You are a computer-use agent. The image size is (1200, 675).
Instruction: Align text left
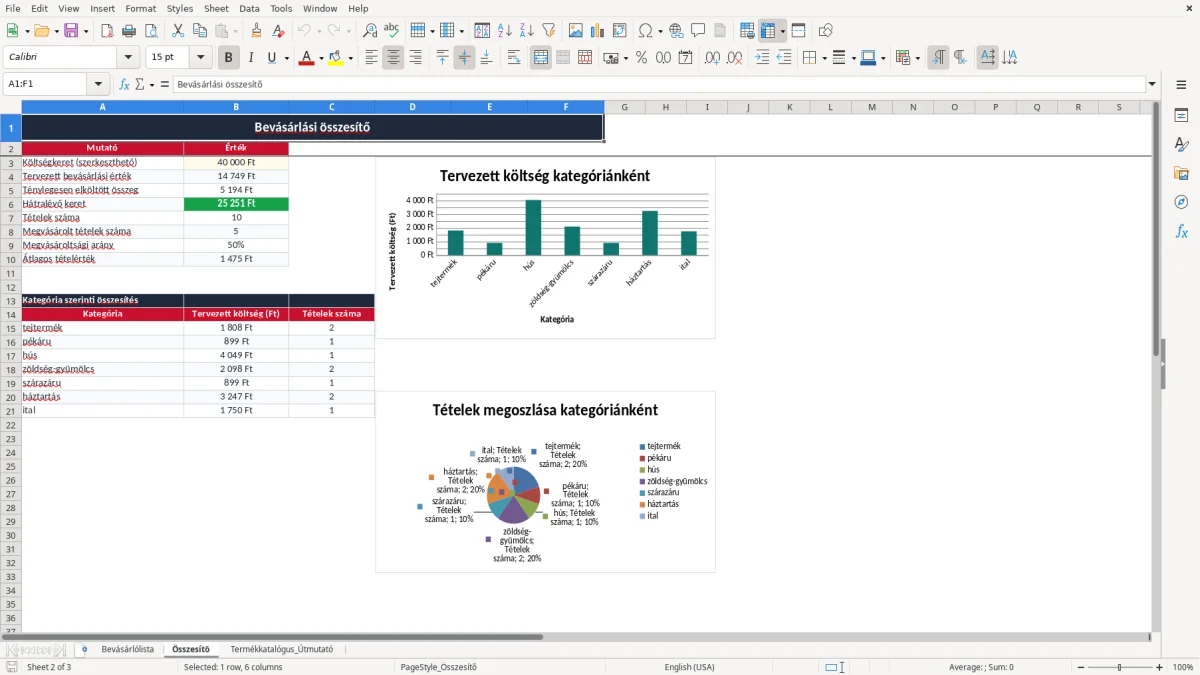tap(372, 57)
